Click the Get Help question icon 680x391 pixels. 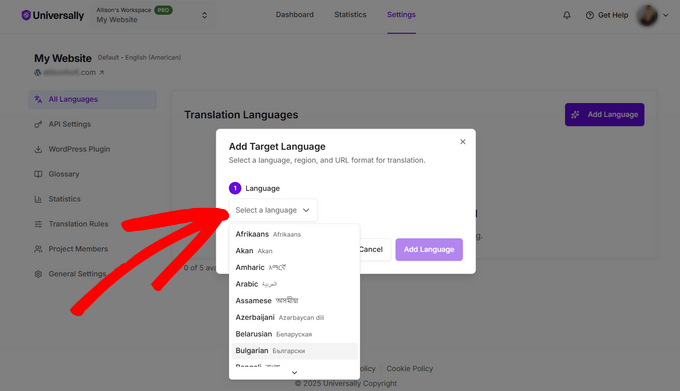590,15
